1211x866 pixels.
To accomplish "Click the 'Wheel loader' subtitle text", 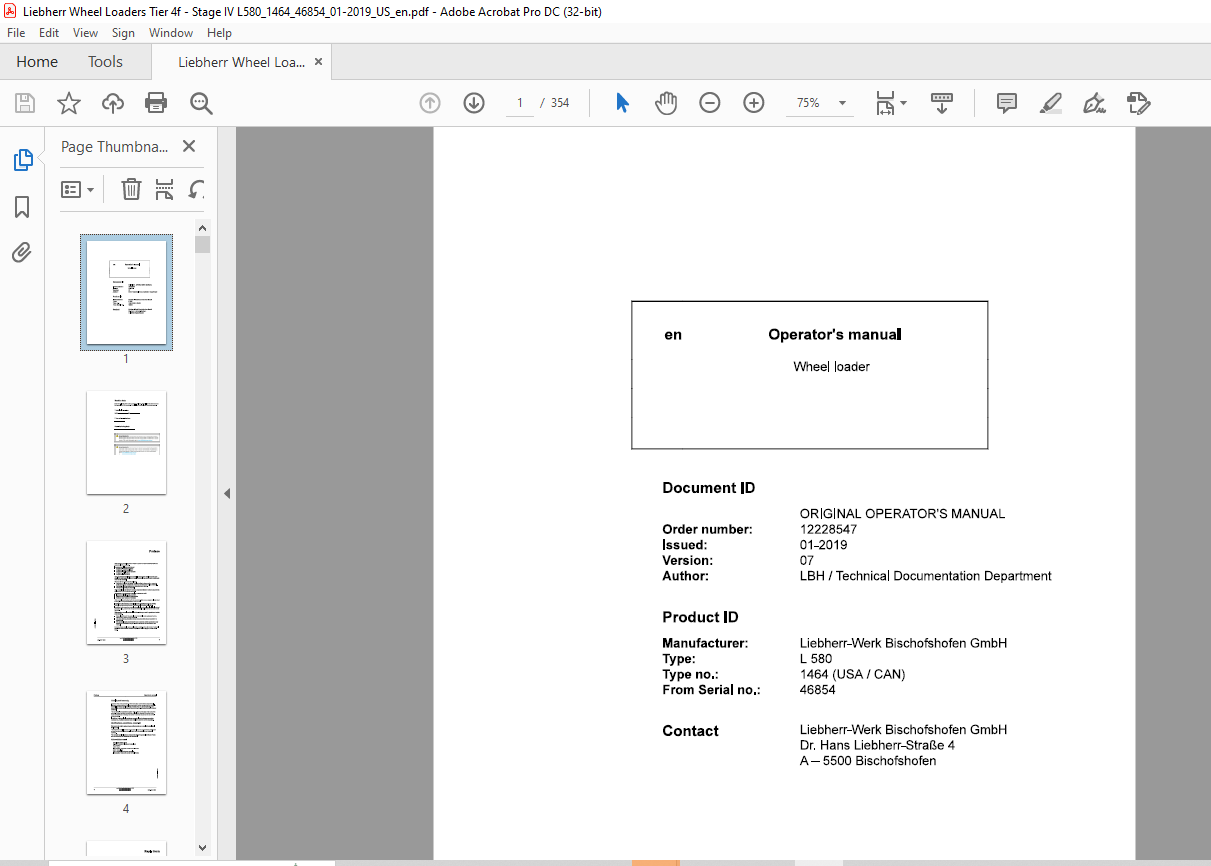I will [x=831, y=366].
